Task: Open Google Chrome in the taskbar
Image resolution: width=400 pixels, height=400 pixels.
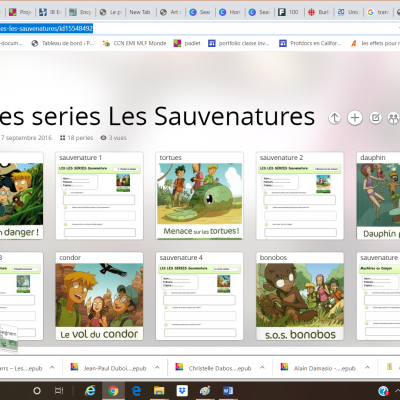Action: click(x=113, y=390)
